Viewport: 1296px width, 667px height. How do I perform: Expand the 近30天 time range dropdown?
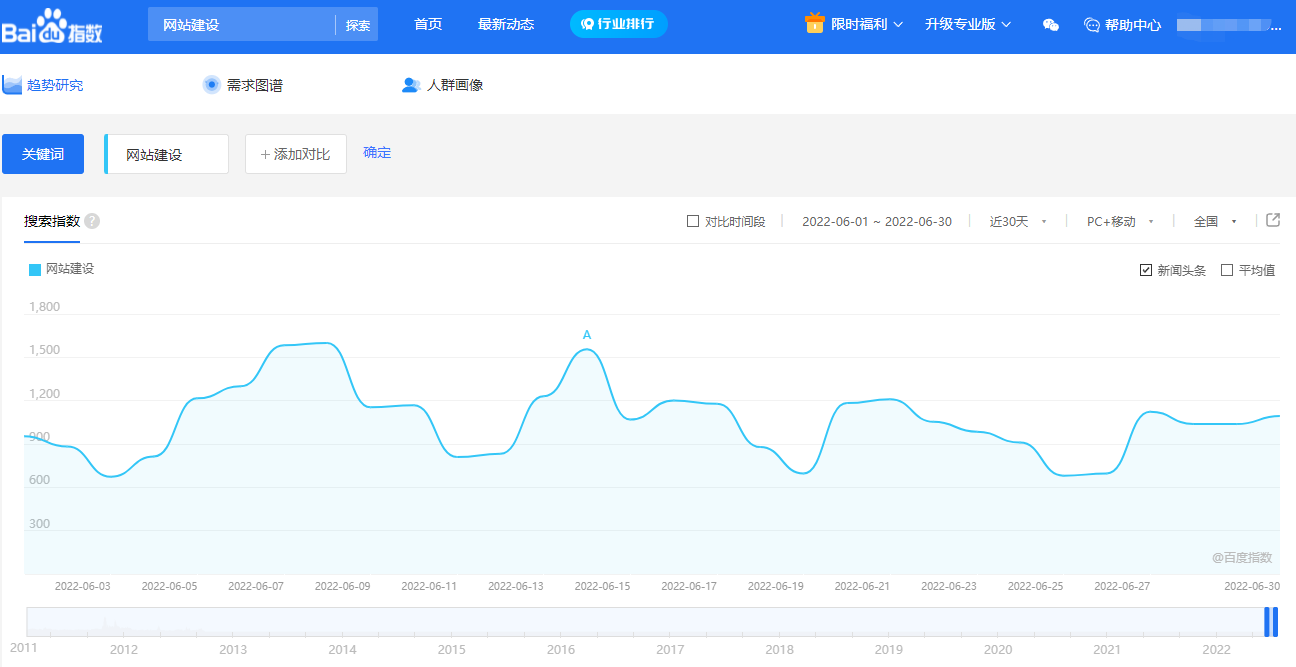click(x=1014, y=221)
